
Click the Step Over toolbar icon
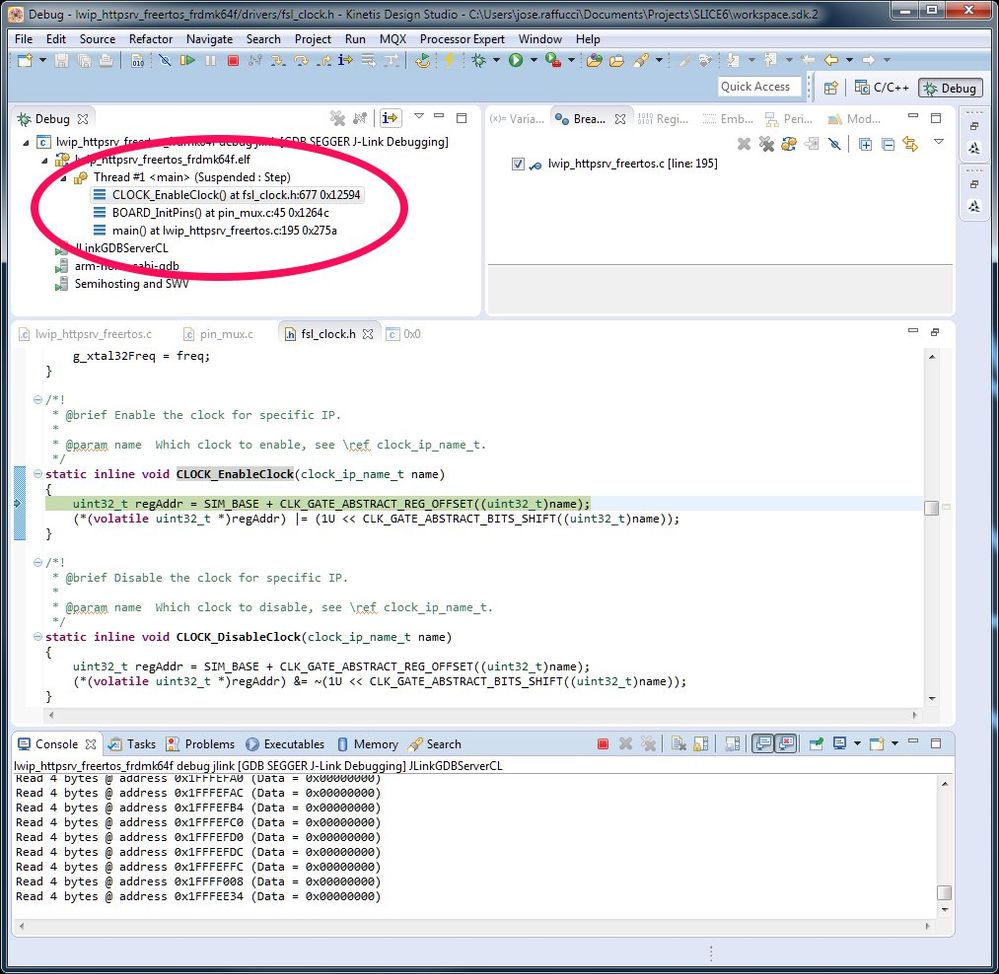point(301,61)
